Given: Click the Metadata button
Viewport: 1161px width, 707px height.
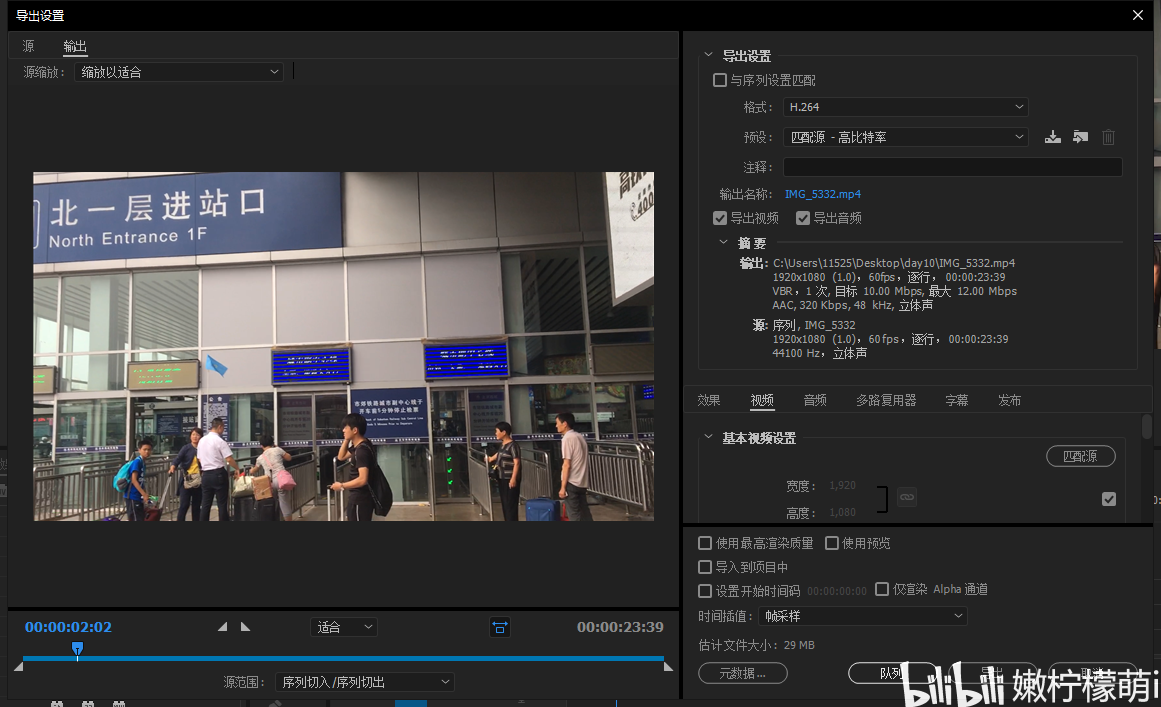Looking at the screenshot, I should click(743, 673).
